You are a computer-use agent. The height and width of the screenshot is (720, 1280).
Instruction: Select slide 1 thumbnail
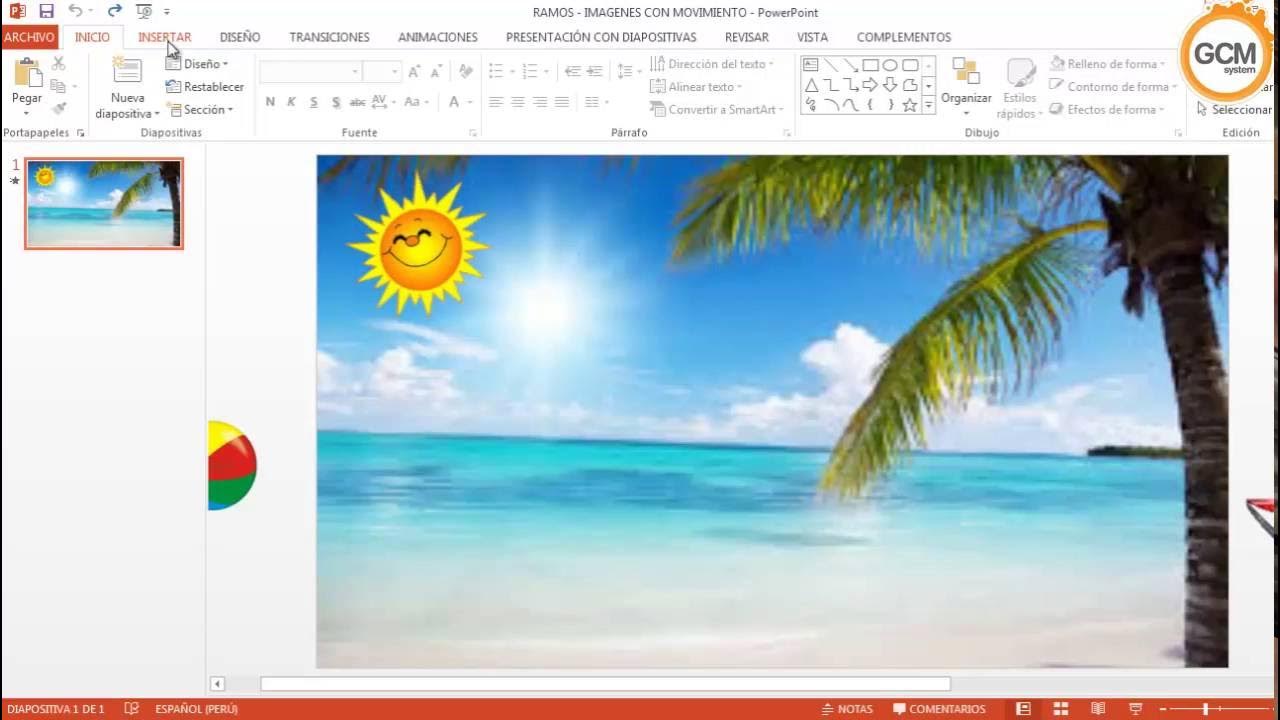click(x=104, y=204)
